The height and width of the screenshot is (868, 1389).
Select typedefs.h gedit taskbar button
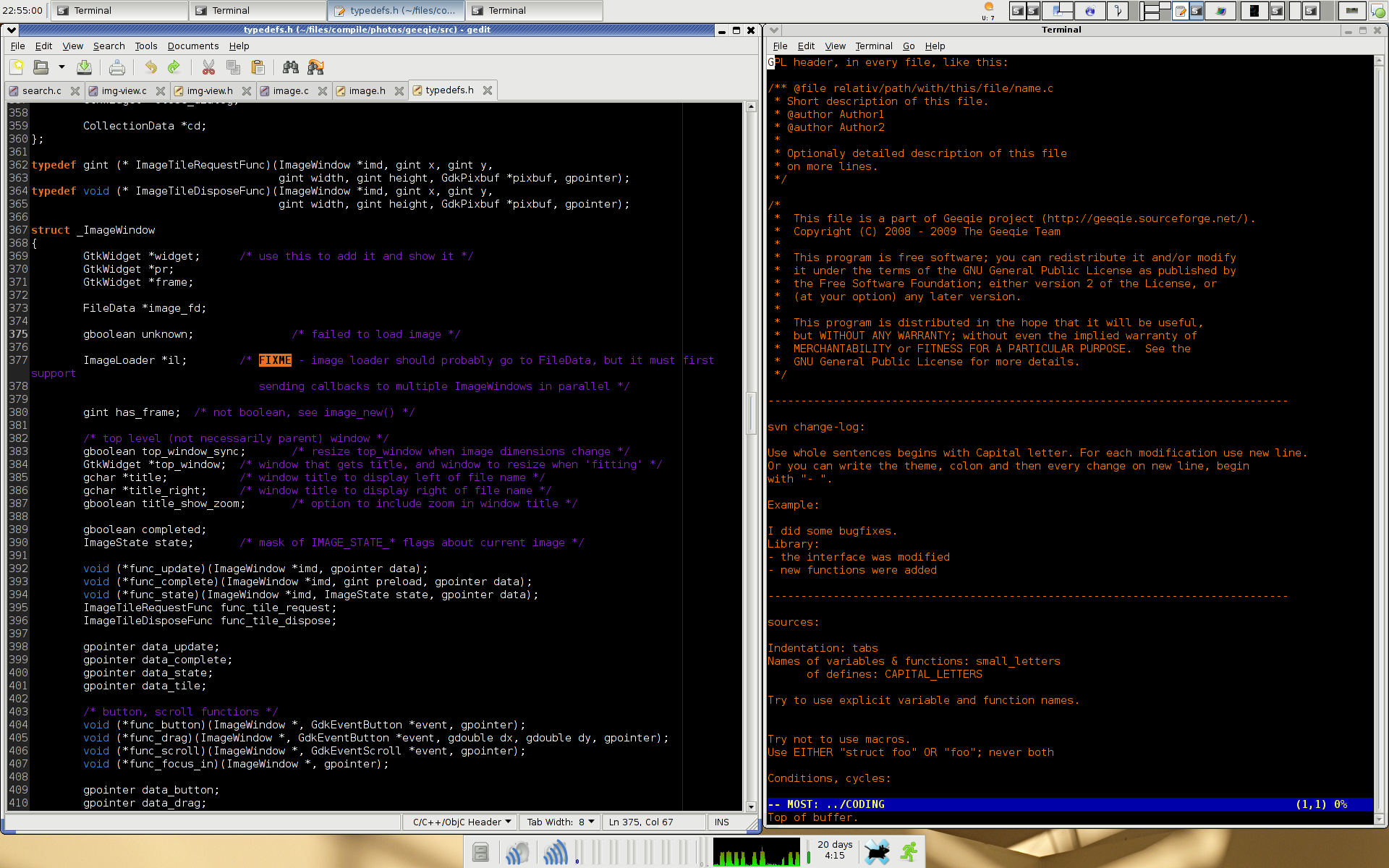pyautogui.click(x=396, y=10)
